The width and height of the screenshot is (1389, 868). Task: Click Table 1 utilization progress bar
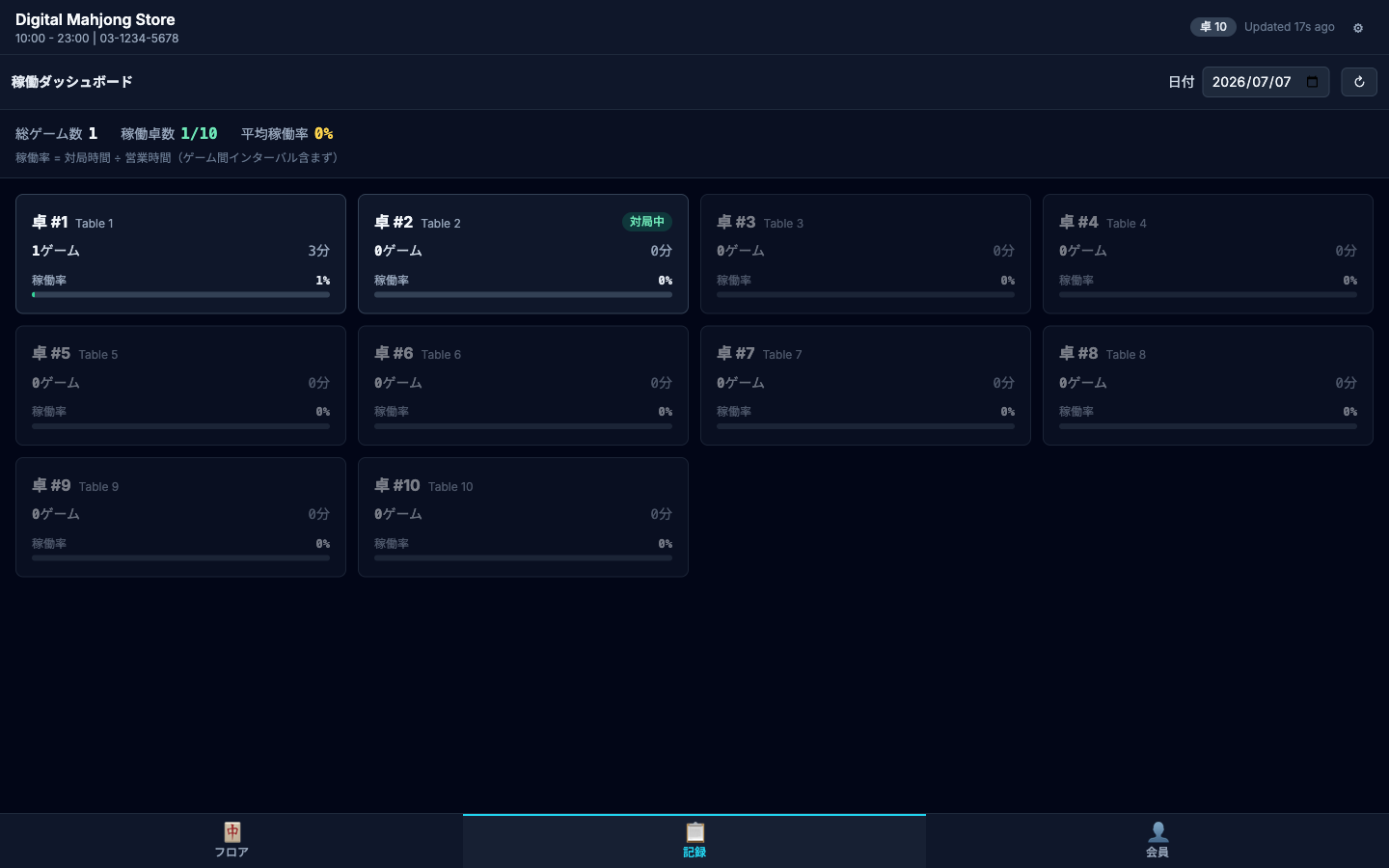(180, 294)
